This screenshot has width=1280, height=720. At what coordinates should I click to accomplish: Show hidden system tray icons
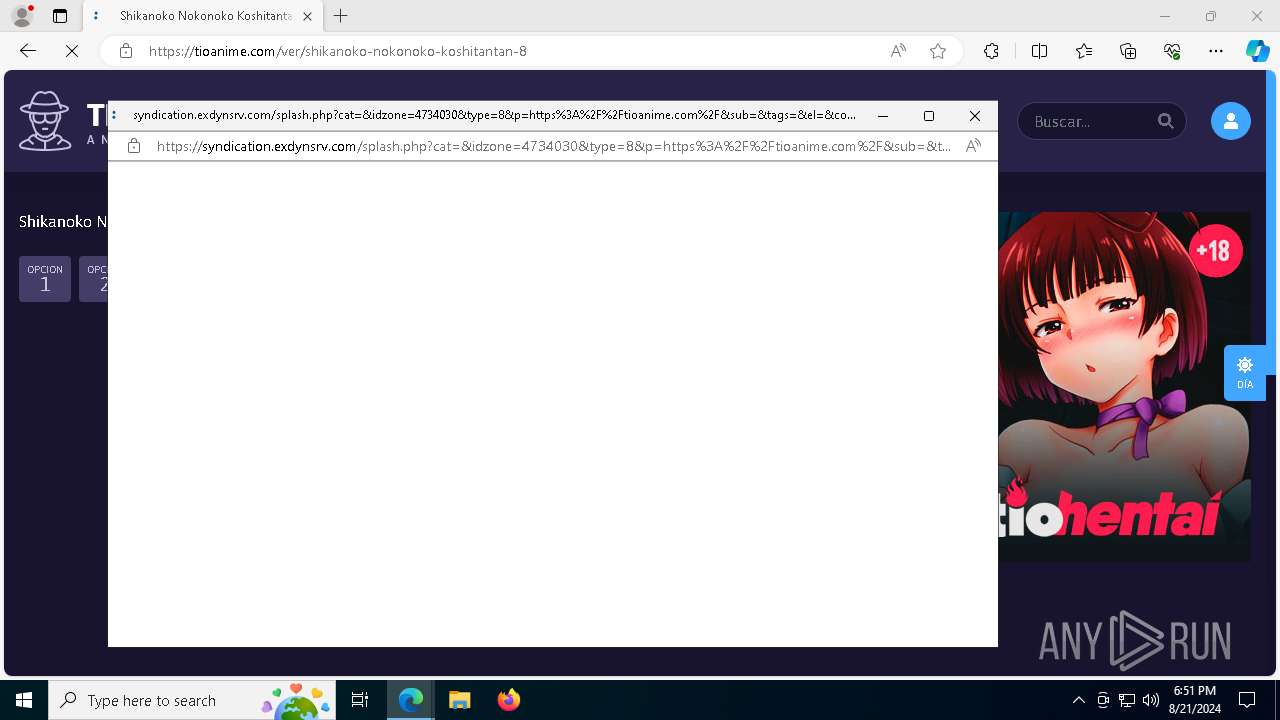click(x=1078, y=700)
